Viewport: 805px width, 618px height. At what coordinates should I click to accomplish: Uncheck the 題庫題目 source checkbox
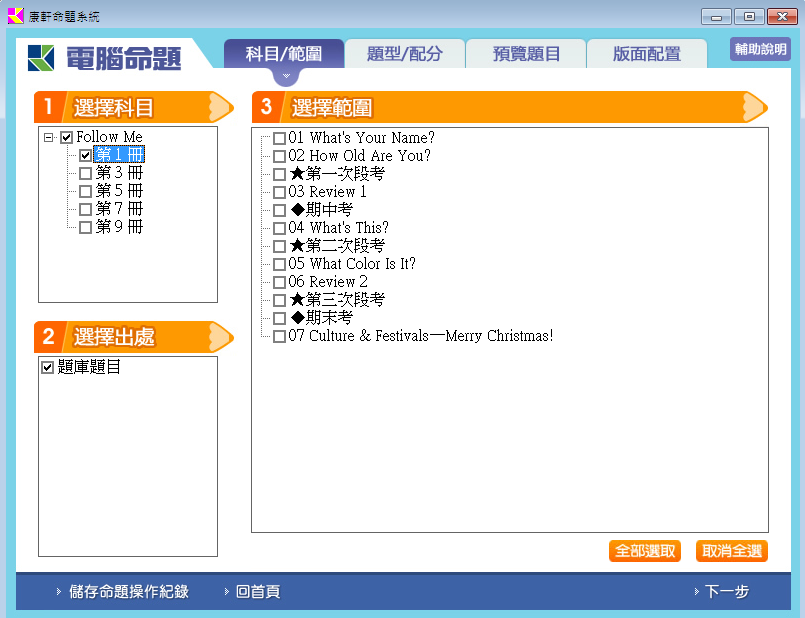[x=47, y=367]
